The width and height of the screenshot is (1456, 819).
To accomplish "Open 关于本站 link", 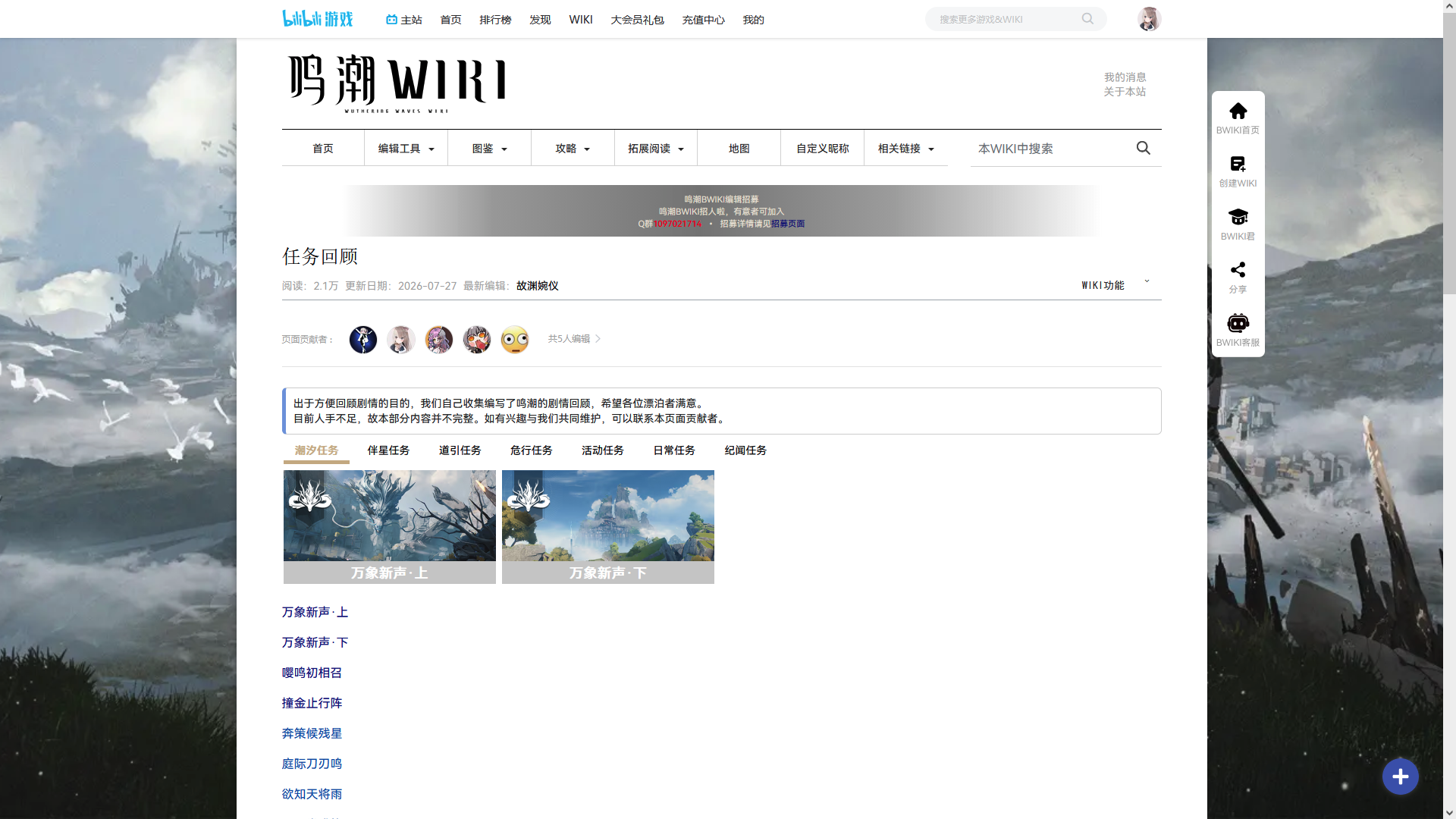I will (1125, 92).
